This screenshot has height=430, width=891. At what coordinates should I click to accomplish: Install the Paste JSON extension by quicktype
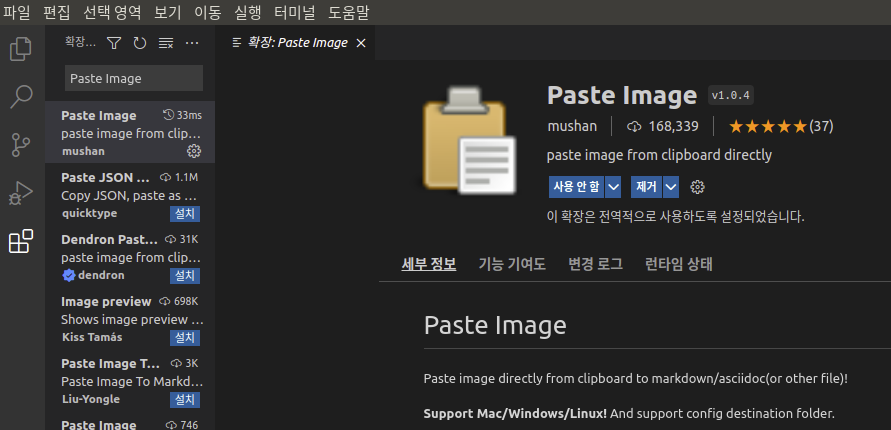(x=185, y=214)
